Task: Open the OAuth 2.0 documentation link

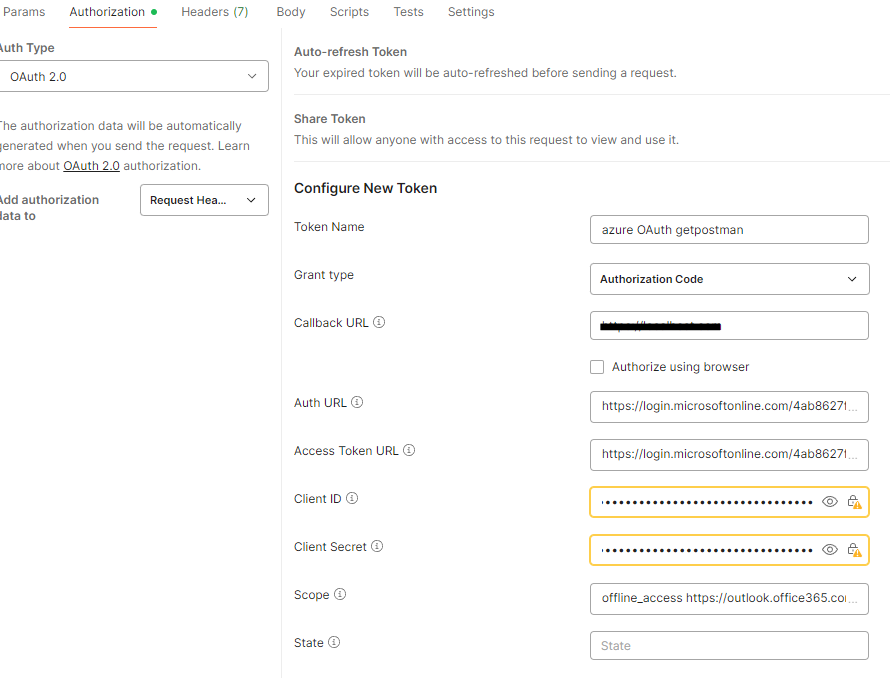Action: [x=91, y=165]
